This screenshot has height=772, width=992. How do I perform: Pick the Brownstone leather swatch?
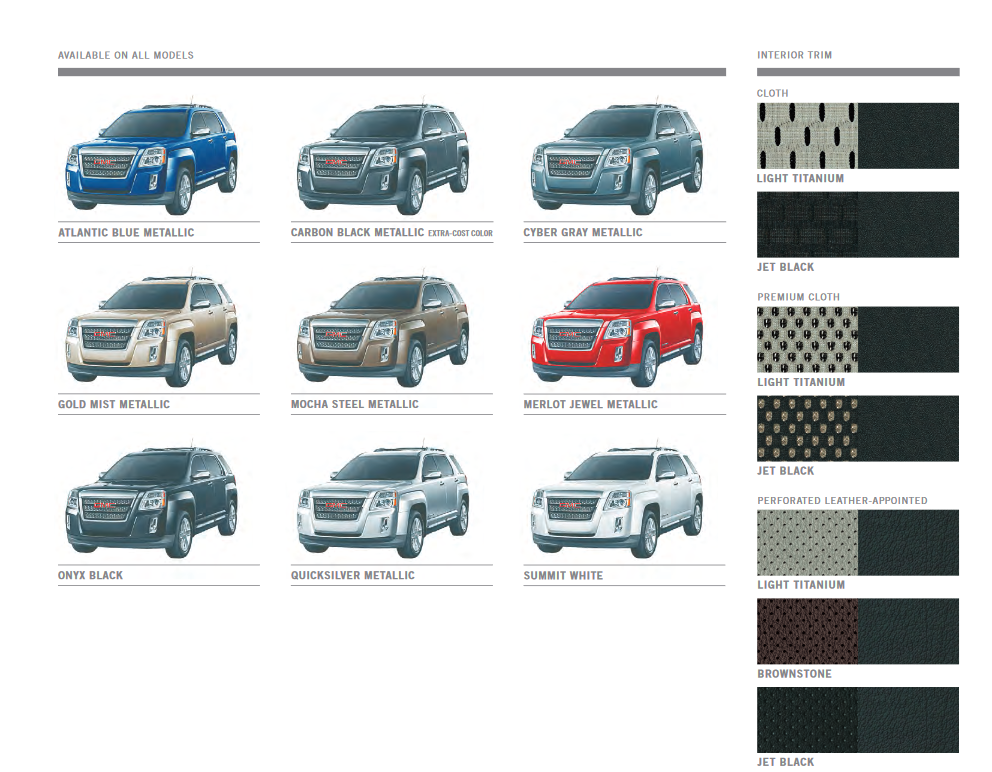[858, 632]
